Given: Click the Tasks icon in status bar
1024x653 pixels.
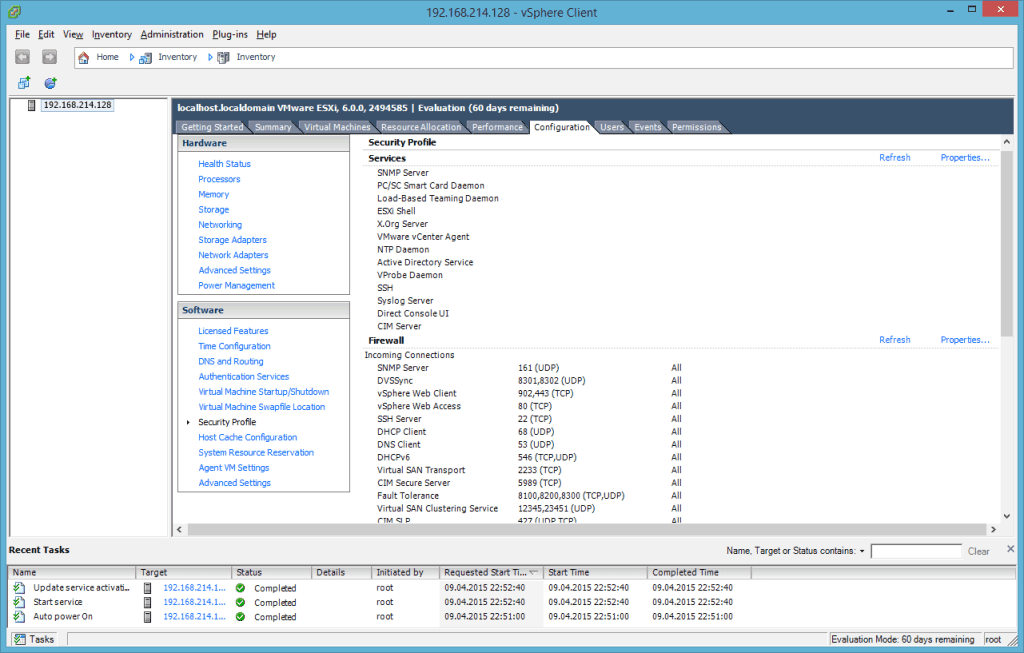Looking at the screenshot, I should (20, 639).
